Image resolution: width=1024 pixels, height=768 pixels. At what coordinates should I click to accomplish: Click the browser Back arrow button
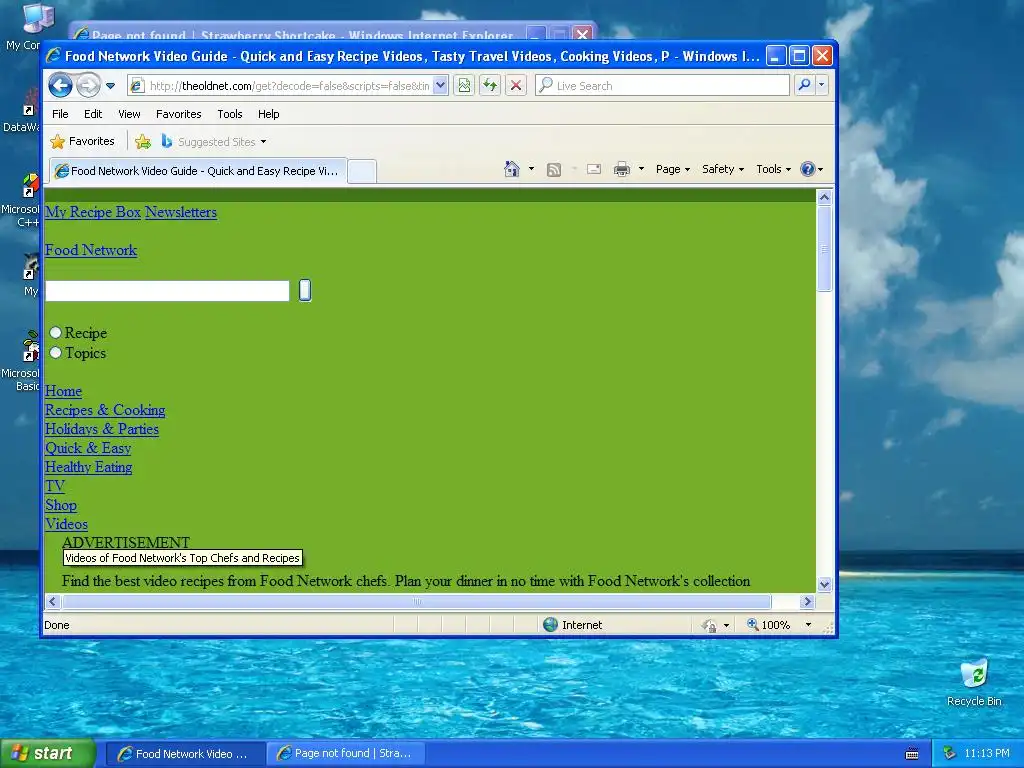click(60, 86)
